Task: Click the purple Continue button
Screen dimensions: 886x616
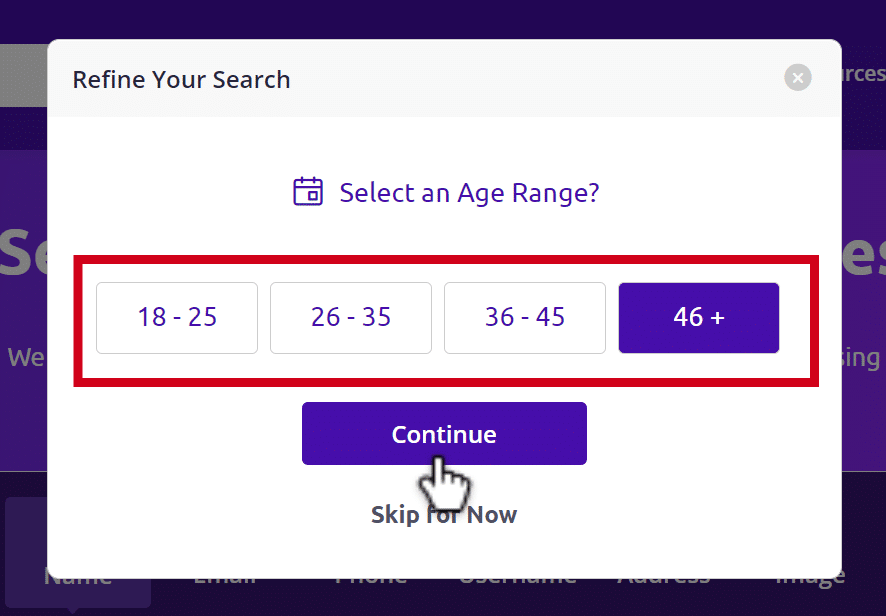Action: point(444,433)
